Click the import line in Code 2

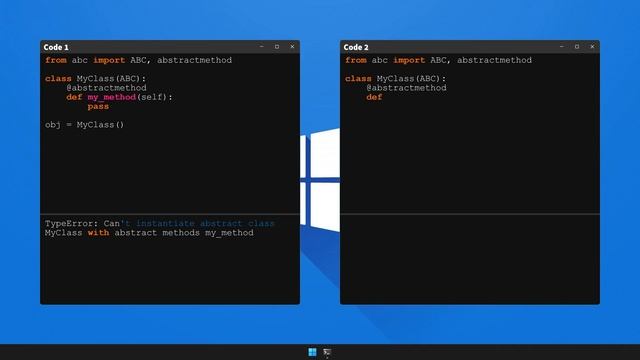tap(438, 60)
